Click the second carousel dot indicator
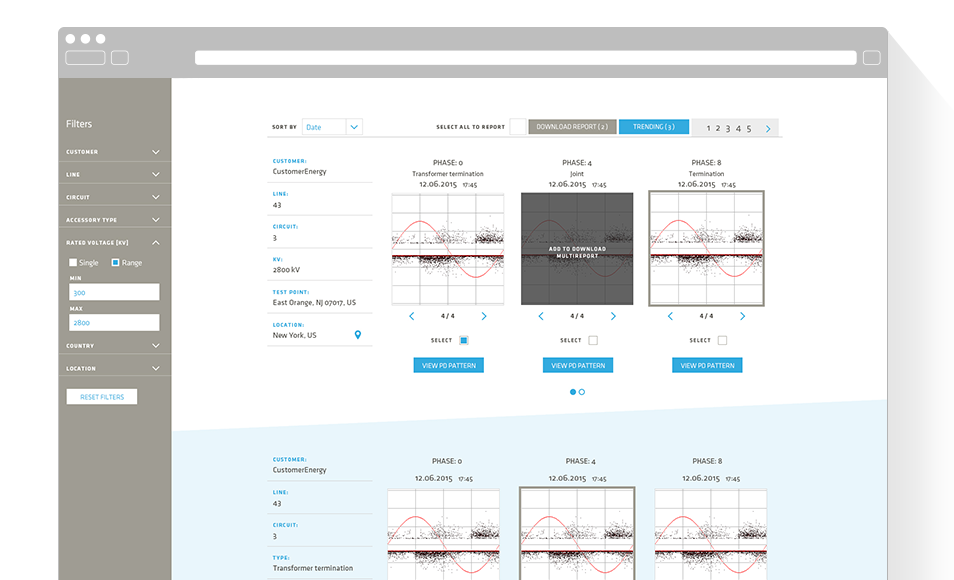954x580 pixels. [x=582, y=392]
